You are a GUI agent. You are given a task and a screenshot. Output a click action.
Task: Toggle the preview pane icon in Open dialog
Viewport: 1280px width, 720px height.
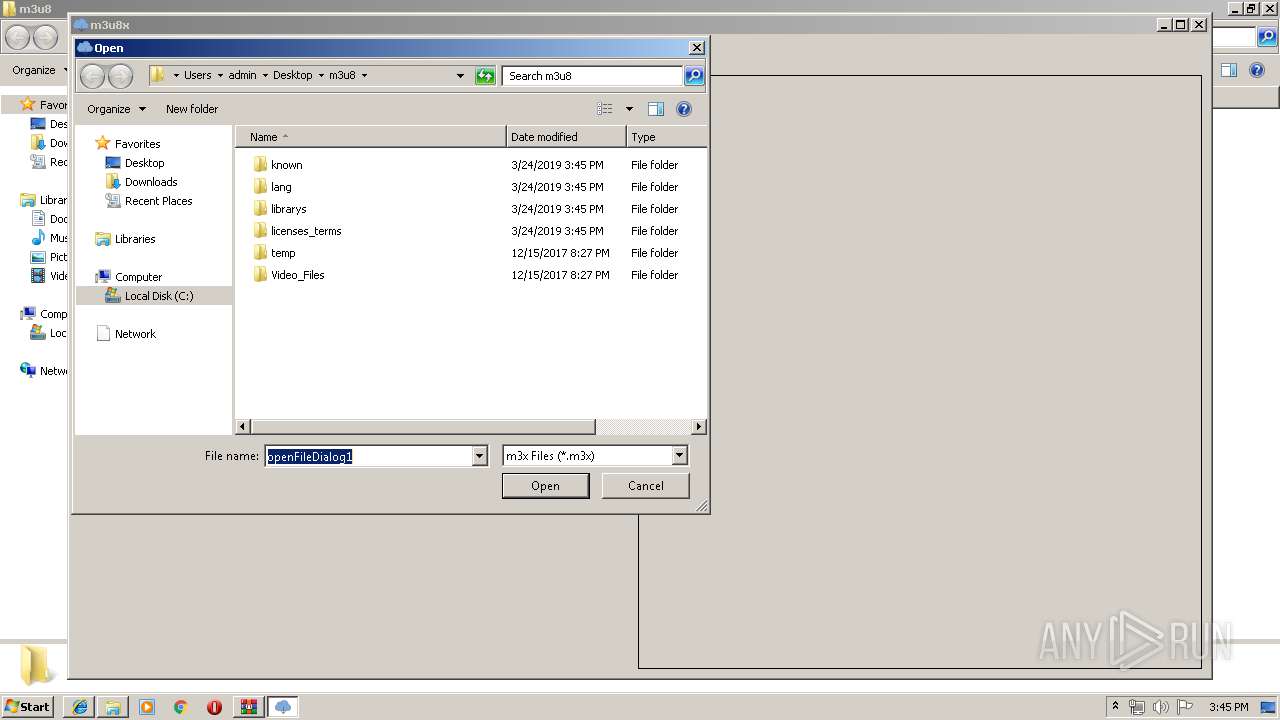pyautogui.click(x=656, y=109)
